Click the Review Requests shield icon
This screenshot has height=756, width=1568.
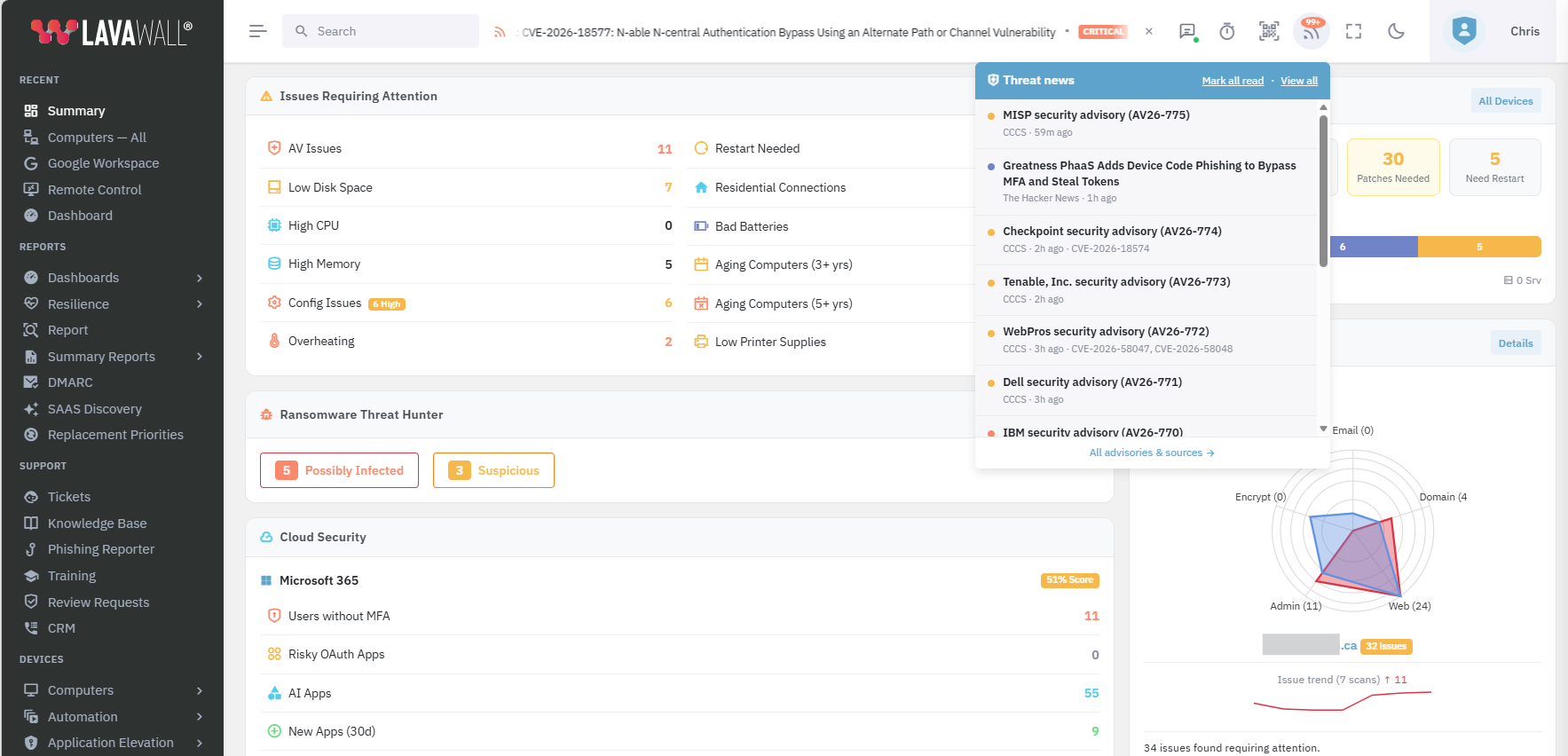click(x=31, y=602)
